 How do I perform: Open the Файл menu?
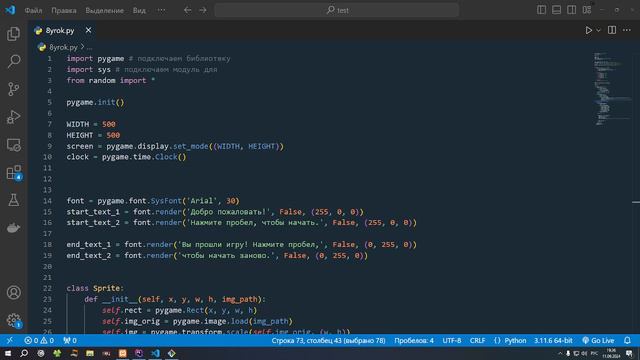(x=33, y=11)
